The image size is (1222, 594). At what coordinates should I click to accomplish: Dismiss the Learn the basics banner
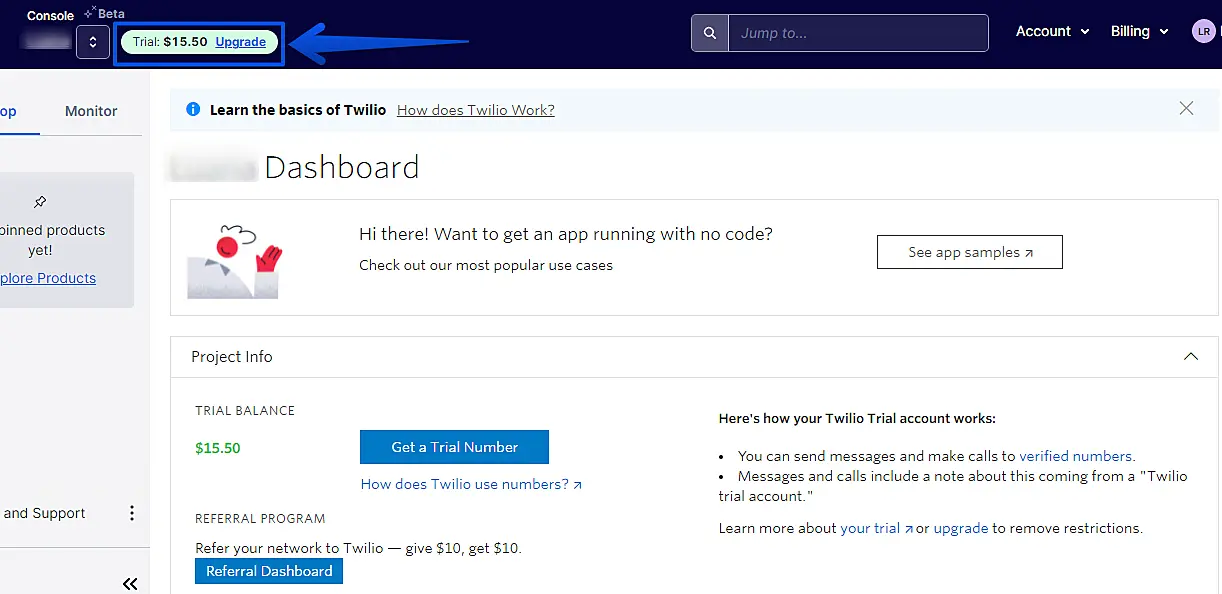[1186, 109]
